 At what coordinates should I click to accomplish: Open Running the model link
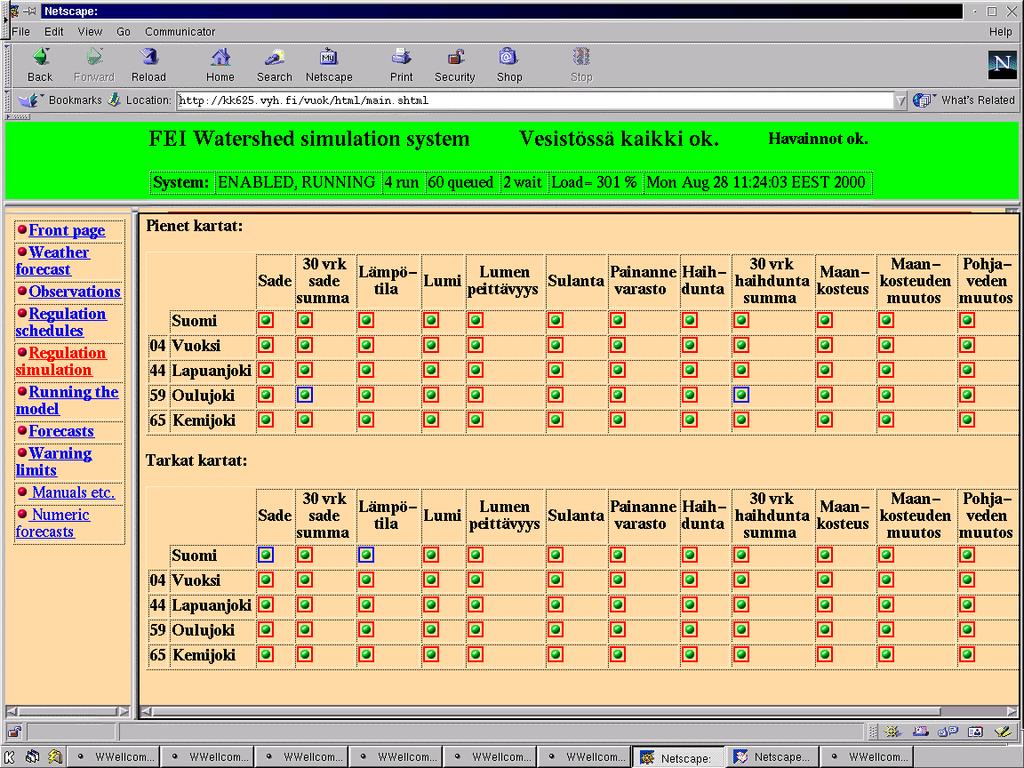[x=67, y=400]
